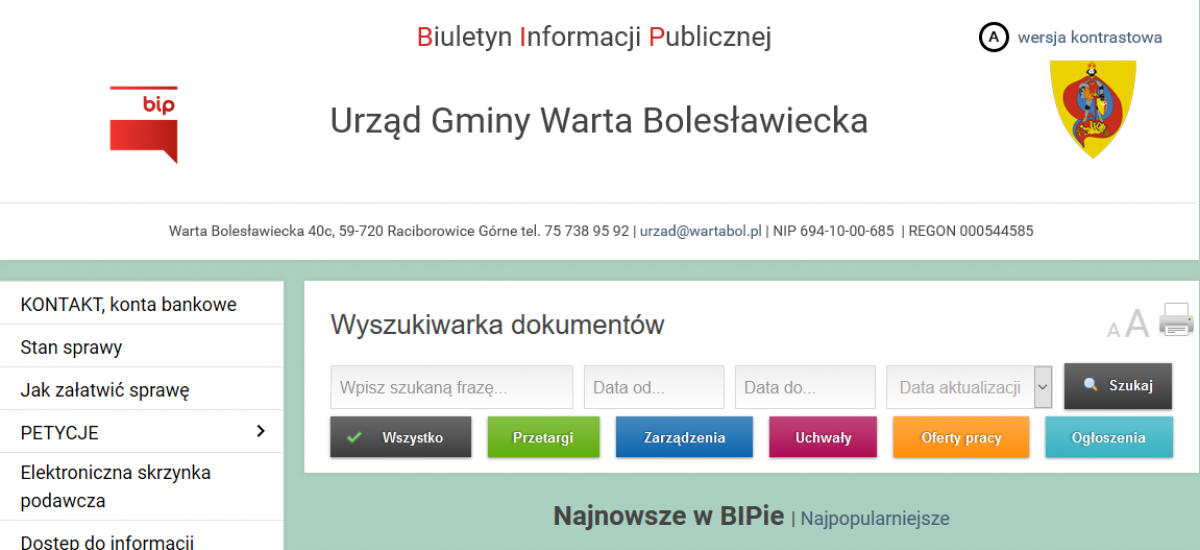Screen dimensions: 1200x550
Task: Click the municipality coat of arms
Action: click(x=1092, y=108)
